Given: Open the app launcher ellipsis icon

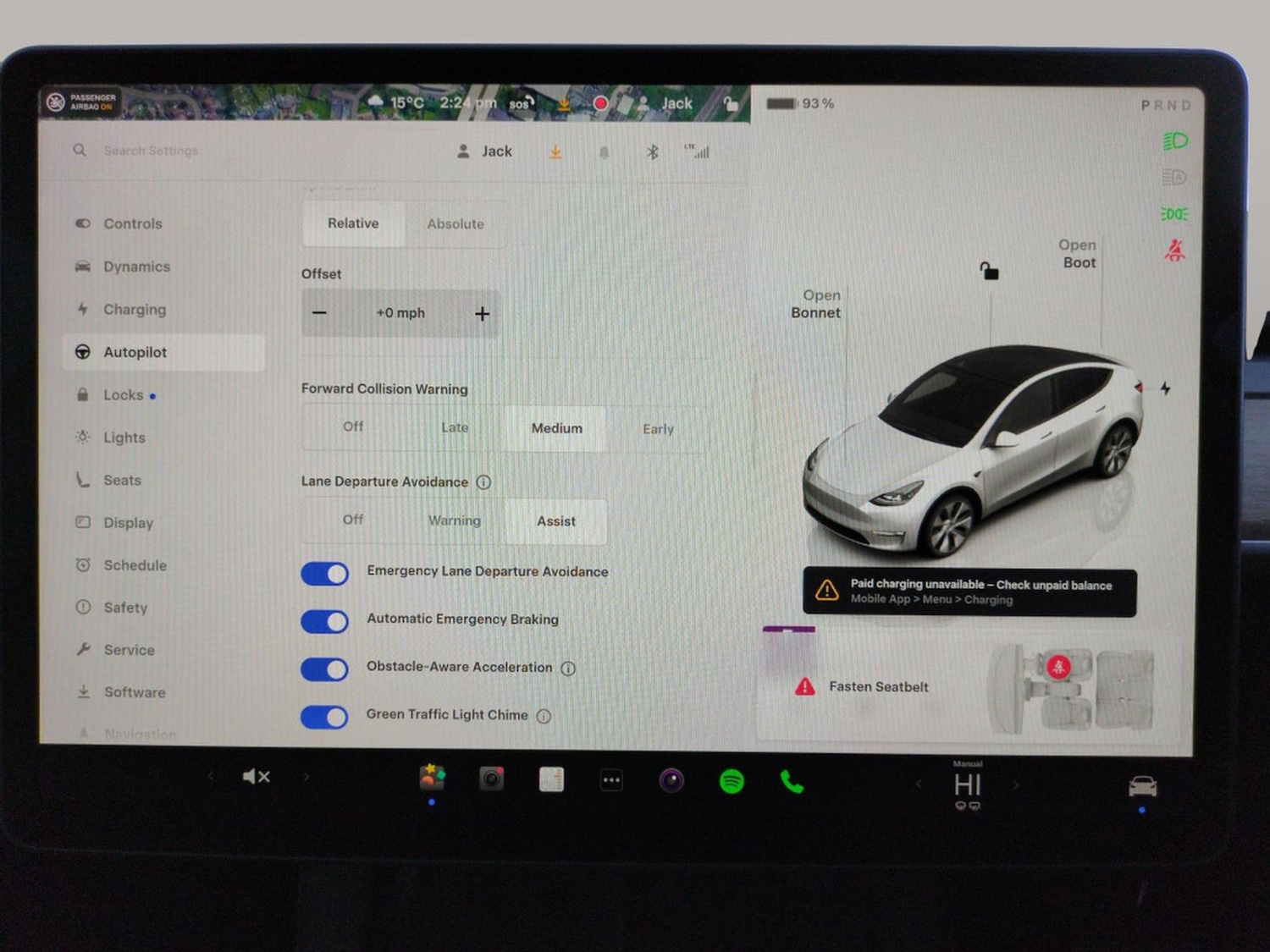Looking at the screenshot, I should pos(611,779).
